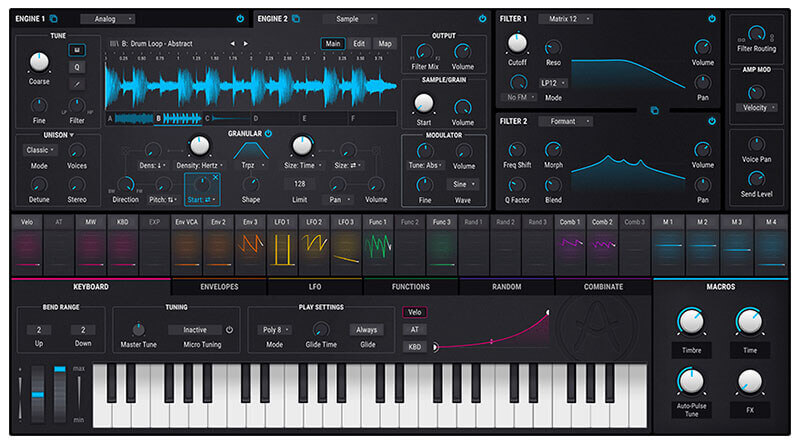Click the Env 3 modulation source
The width and height of the screenshot is (800, 445).
point(250,244)
